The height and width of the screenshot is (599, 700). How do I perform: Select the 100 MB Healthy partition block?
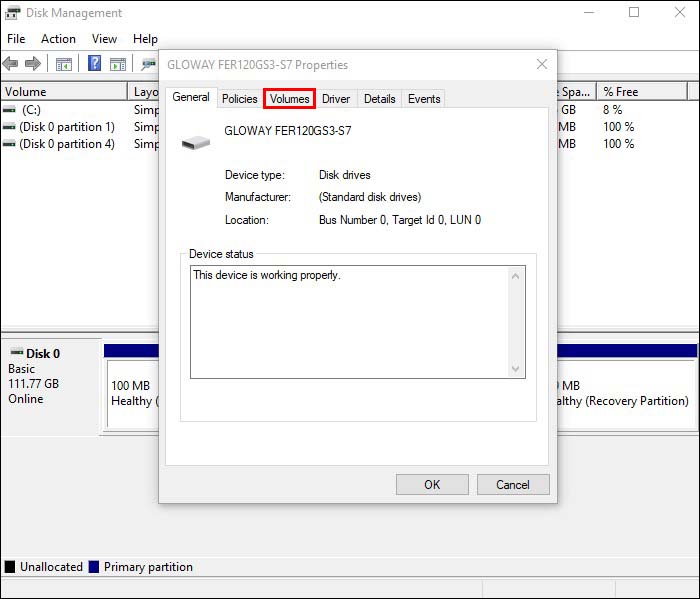tap(133, 393)
